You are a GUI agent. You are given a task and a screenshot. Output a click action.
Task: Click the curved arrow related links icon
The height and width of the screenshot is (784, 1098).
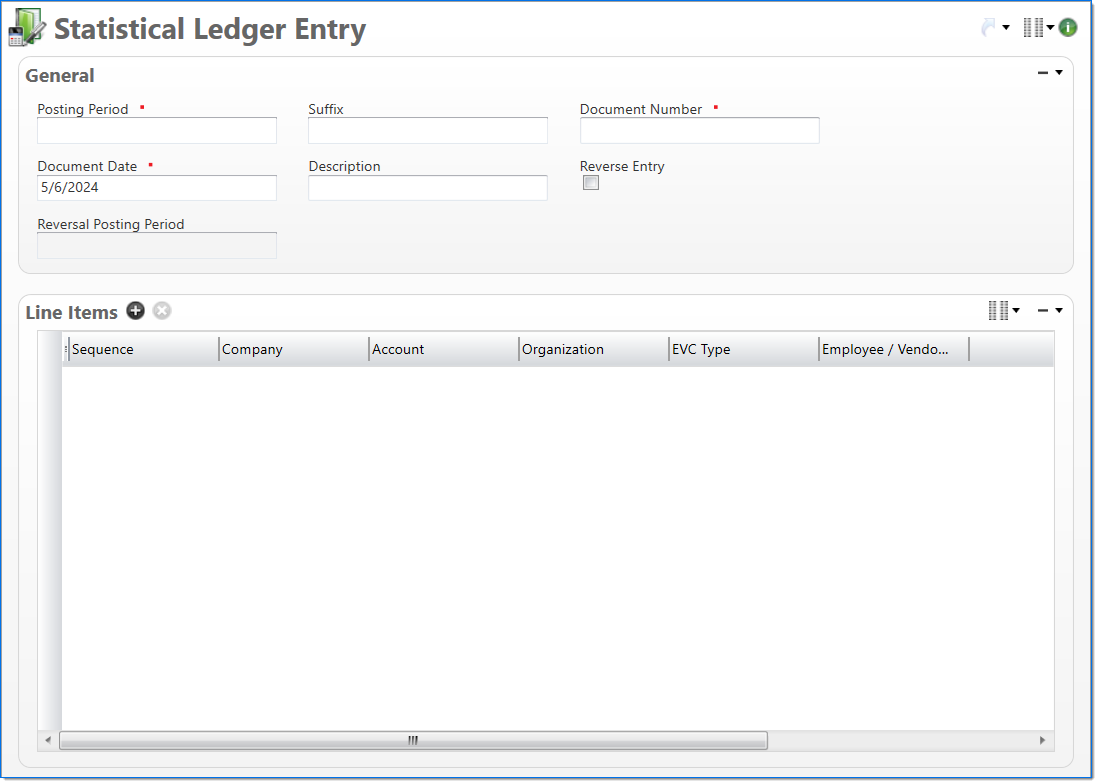(989, 28)
